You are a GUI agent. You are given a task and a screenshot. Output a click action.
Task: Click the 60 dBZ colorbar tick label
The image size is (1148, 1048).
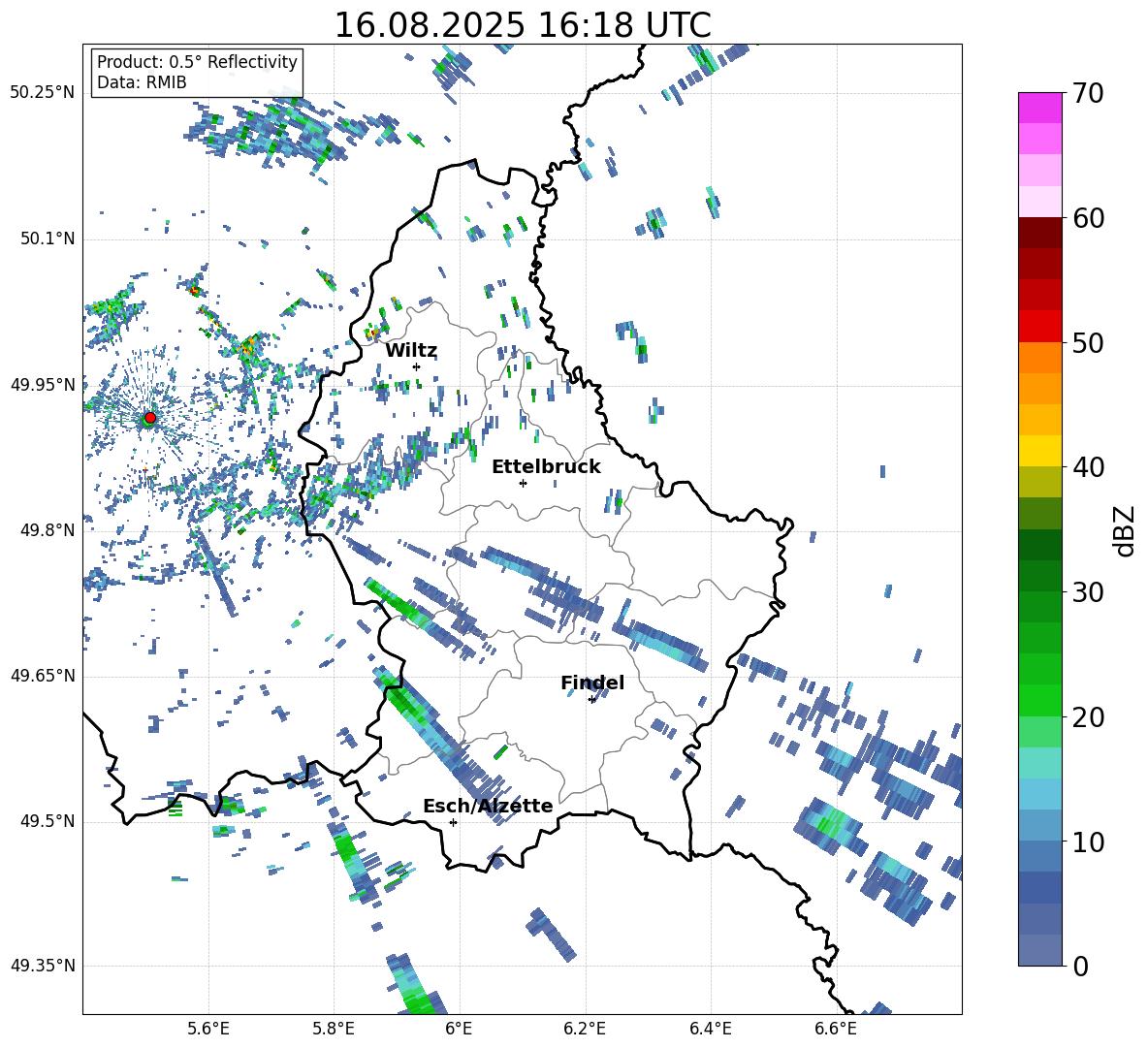[1088, 218]
